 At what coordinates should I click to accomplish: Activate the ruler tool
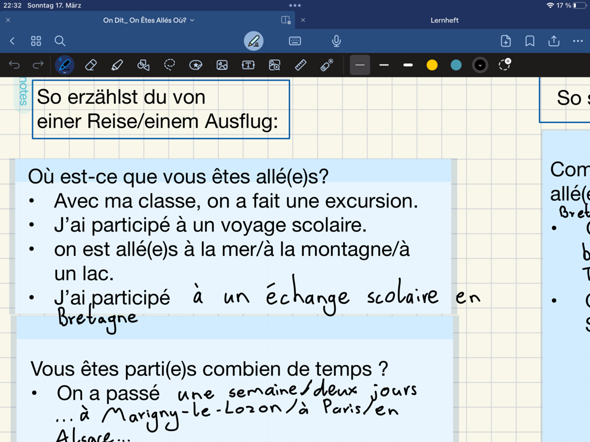pos(300,65)
